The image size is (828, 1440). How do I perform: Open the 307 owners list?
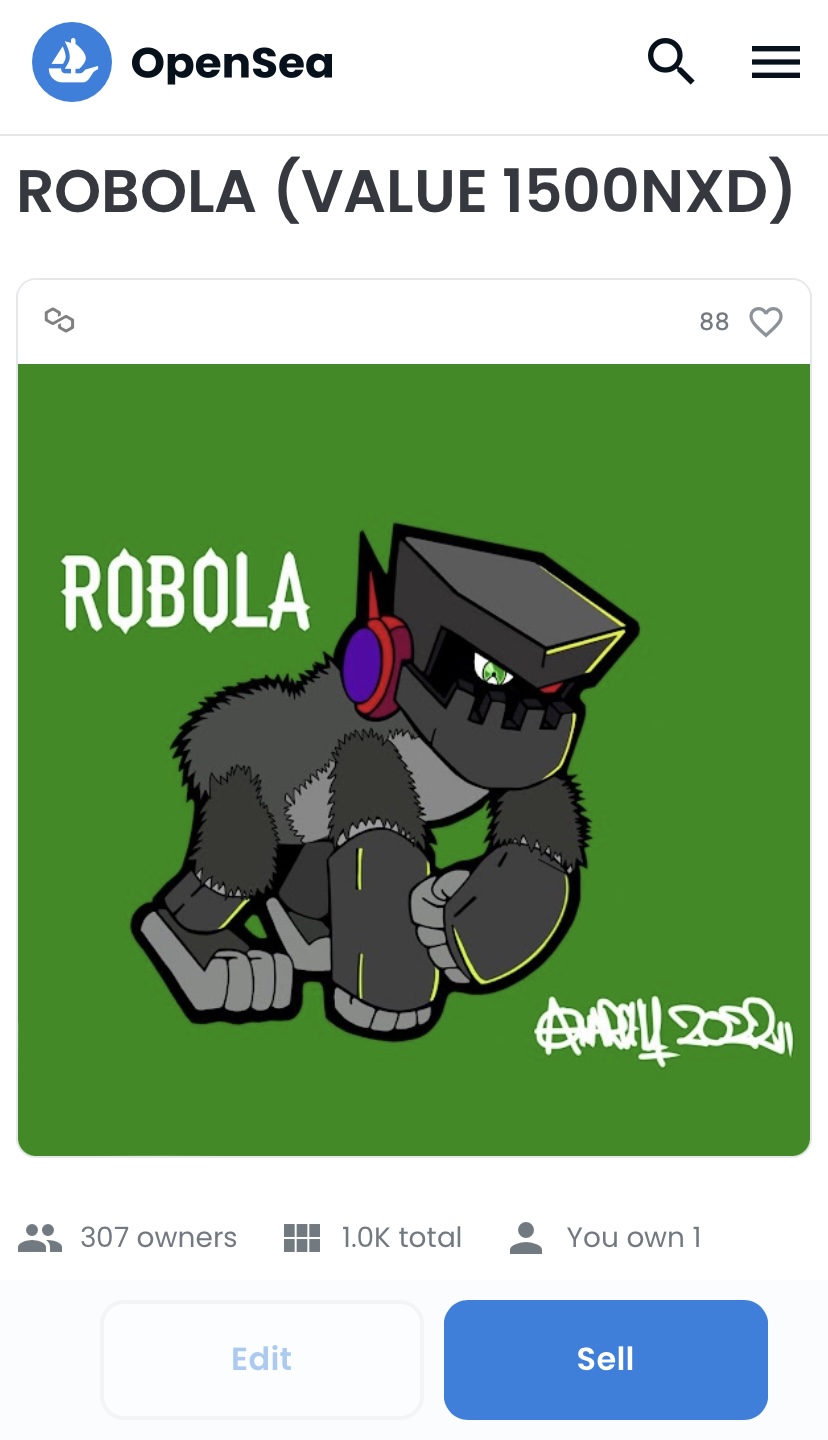click(x=158, y=1238)
